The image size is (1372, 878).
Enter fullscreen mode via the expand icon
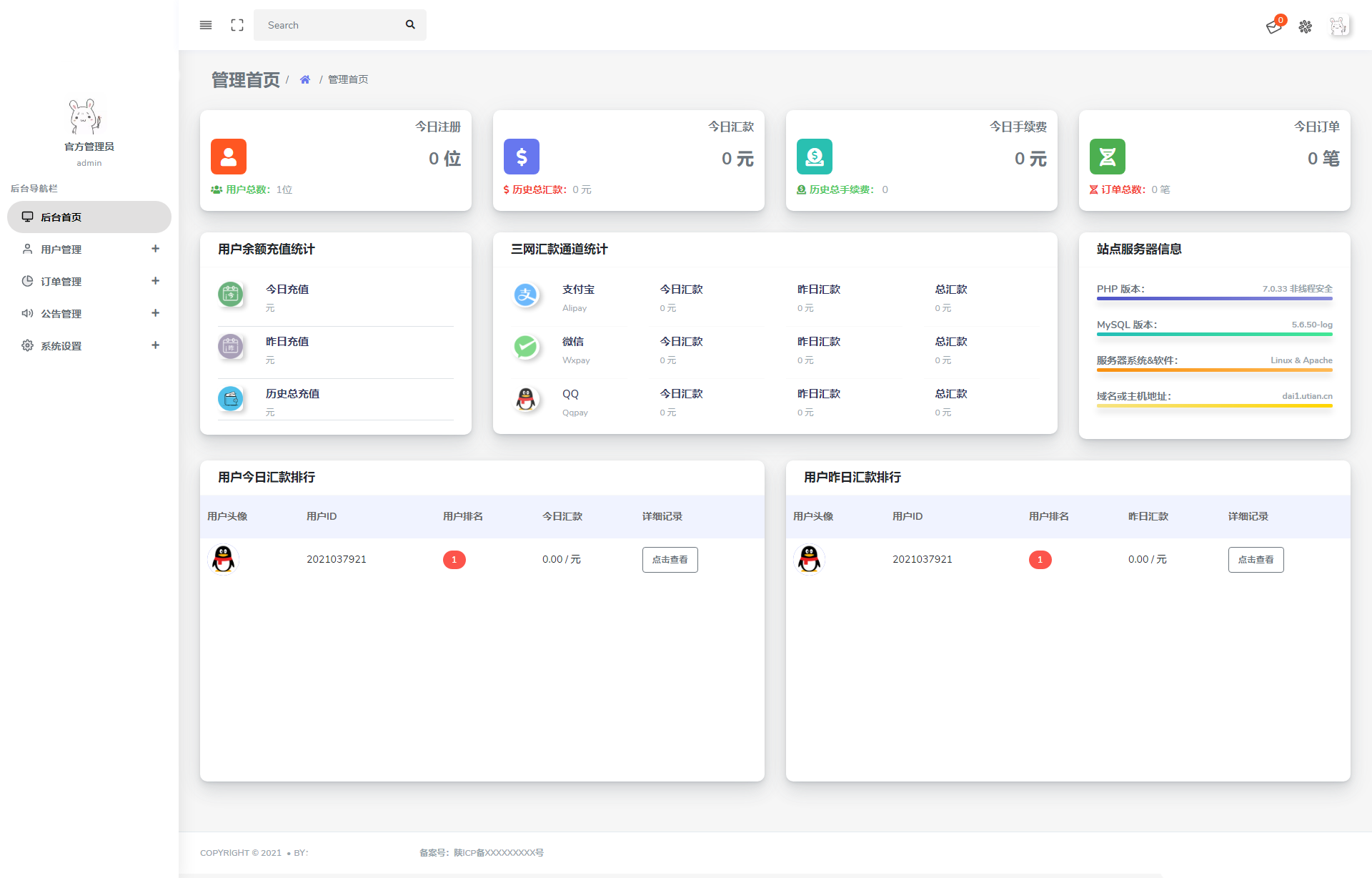[x=237, y=25]
